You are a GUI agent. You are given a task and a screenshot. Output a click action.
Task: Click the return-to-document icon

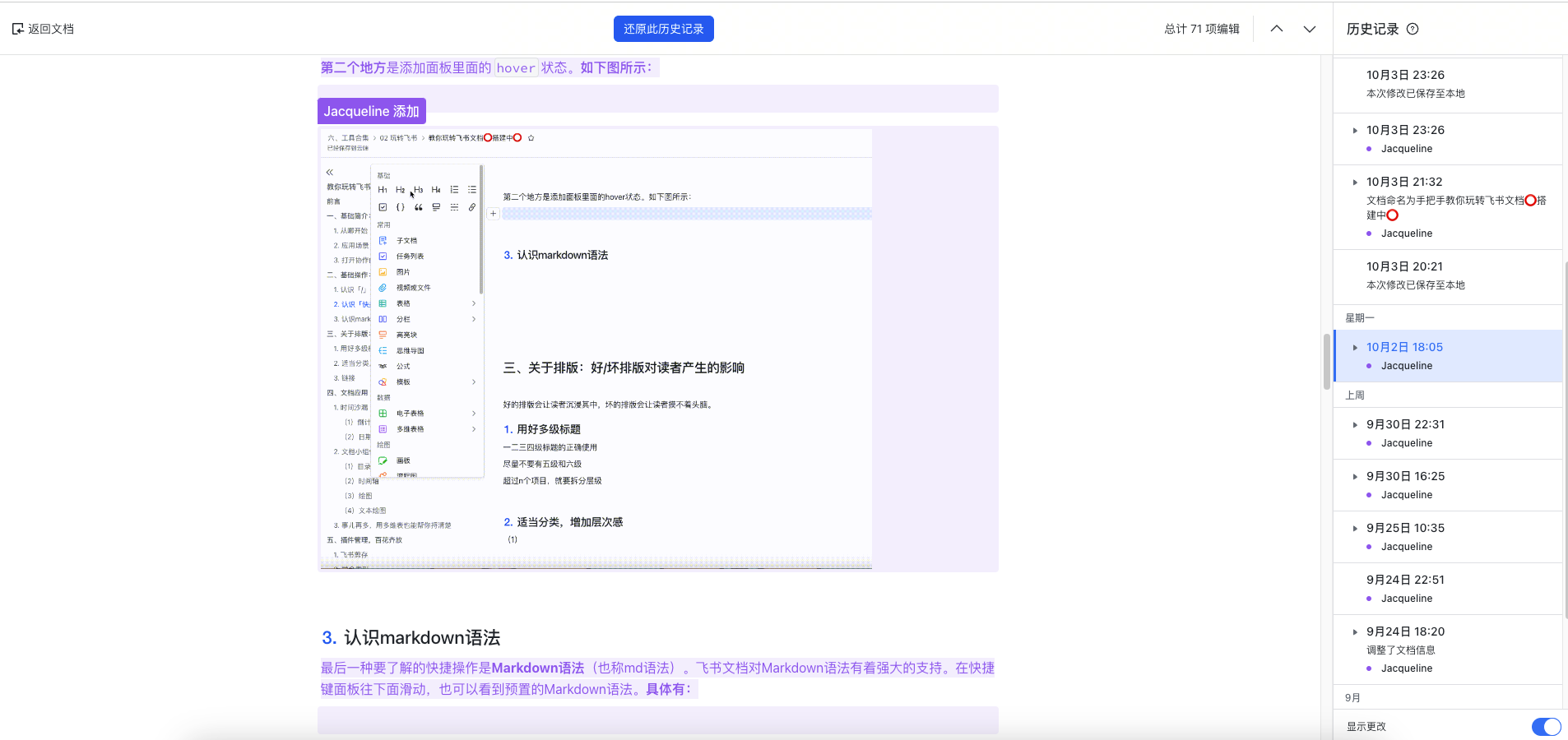pos(18,29)
